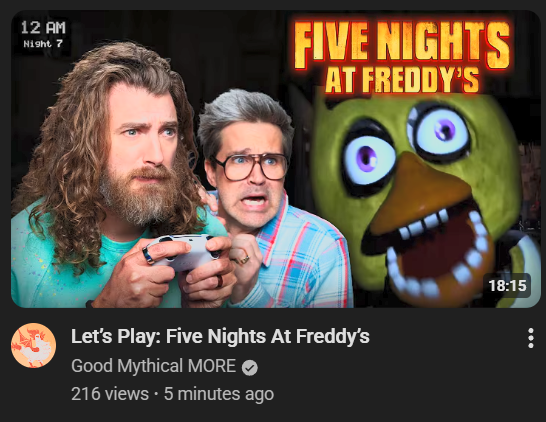Click the 12 AM clock overlay in thumbnail
This screenshot has height=422, width=546.
(43, 28)
